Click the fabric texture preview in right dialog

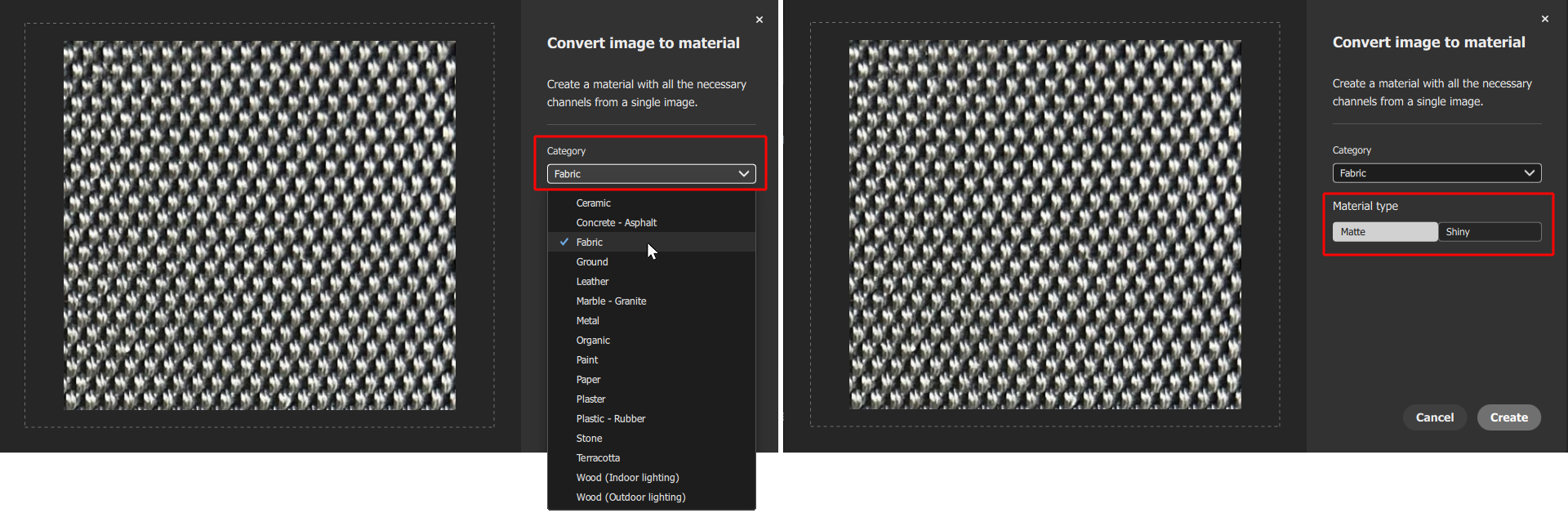[x=1045, y=225]
